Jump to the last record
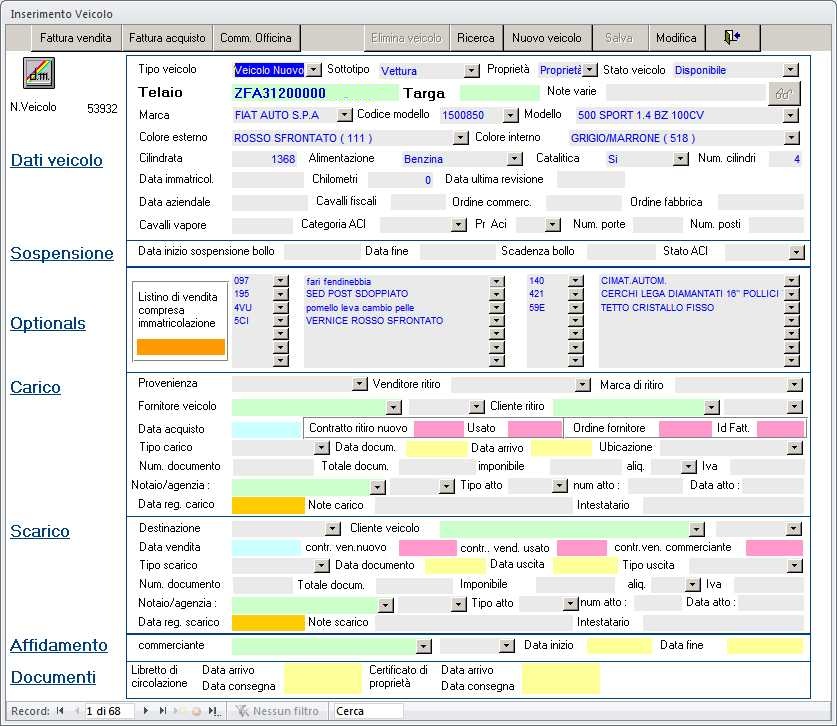This screenshot has height=726, width=837. pos(163,711)
